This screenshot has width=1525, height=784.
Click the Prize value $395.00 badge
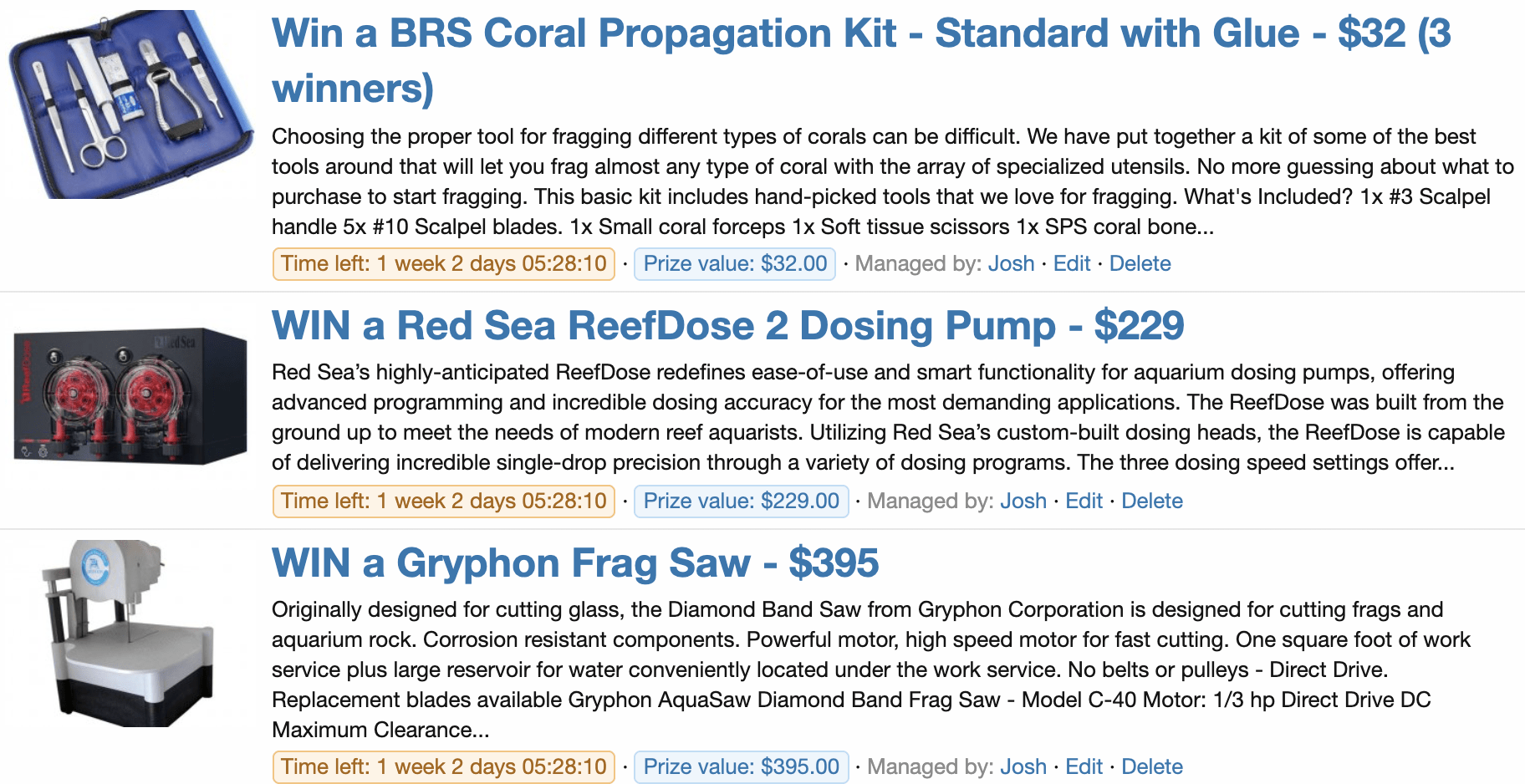pyautogui.click(x=742, y=767)
